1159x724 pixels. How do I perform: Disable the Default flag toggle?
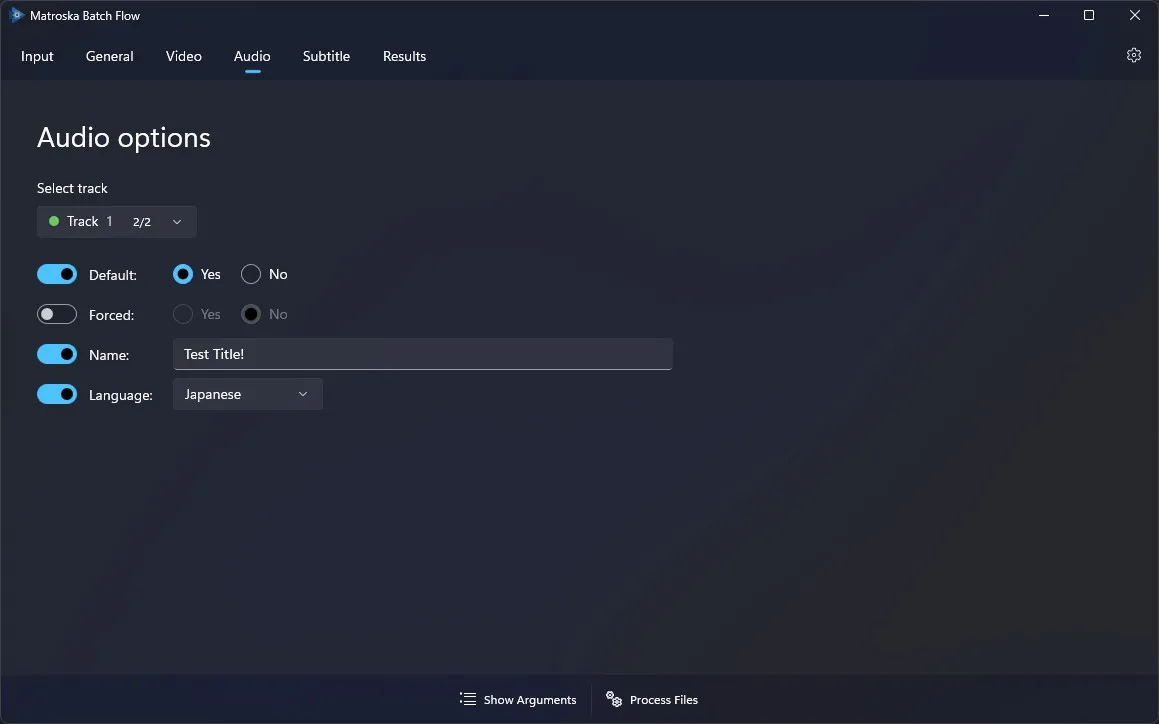[57, 274]
